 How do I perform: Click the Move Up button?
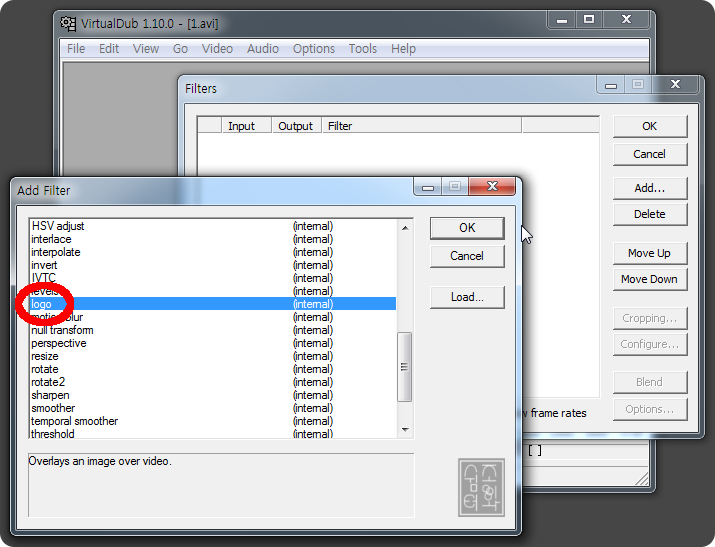tap(650, 253)
